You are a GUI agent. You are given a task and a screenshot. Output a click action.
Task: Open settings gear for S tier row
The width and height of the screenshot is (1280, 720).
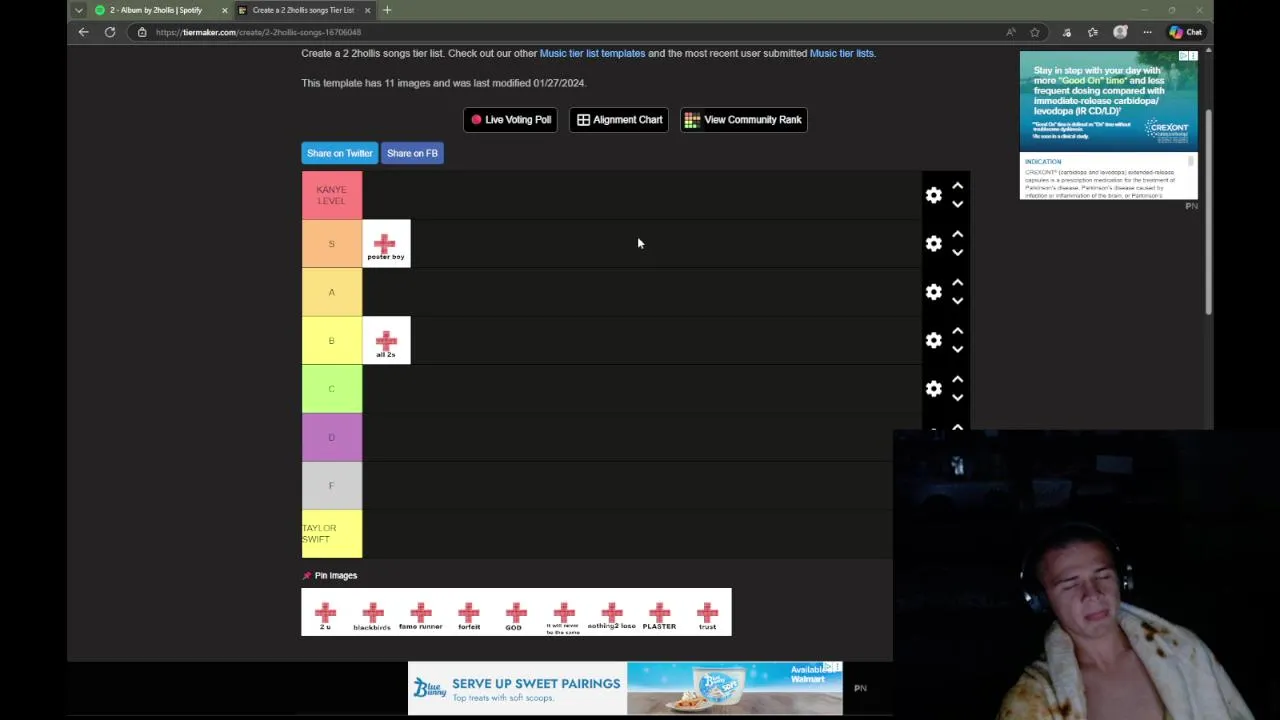pos(933,244)
